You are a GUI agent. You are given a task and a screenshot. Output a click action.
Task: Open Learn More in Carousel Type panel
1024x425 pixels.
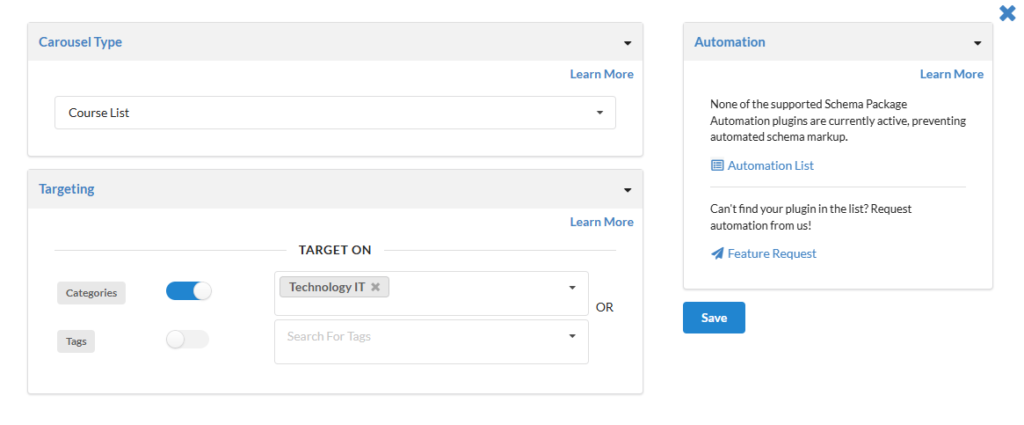(x=601, y=74)
